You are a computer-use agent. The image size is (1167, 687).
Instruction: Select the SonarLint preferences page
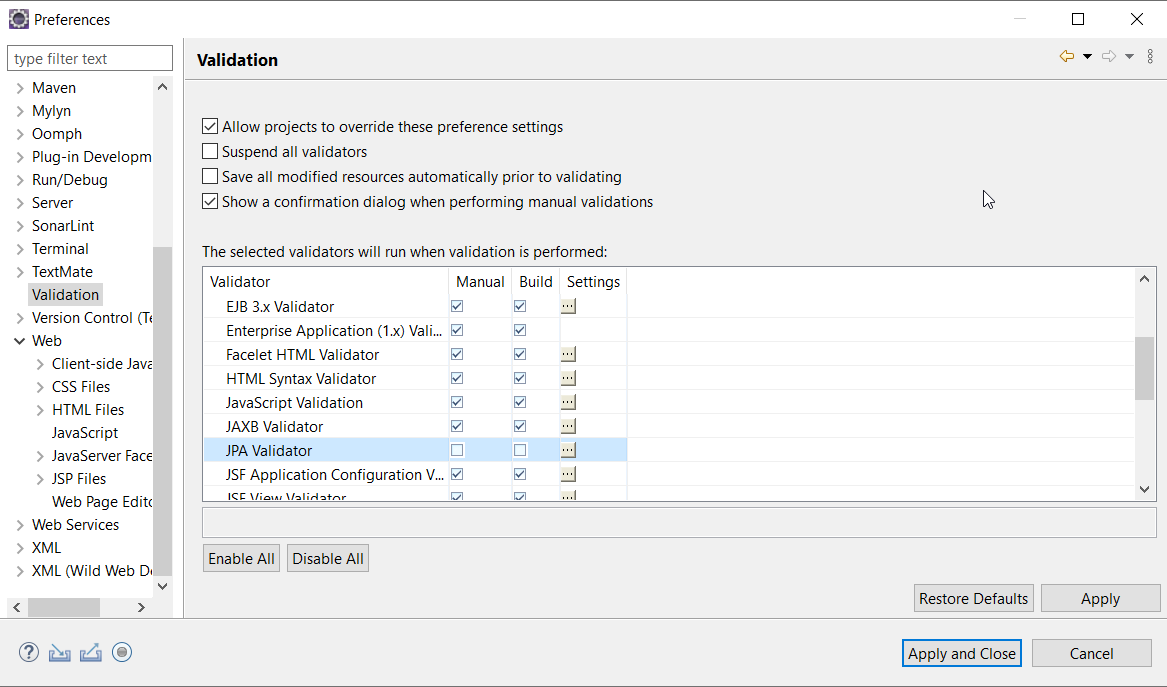click(x=63, y=226)
